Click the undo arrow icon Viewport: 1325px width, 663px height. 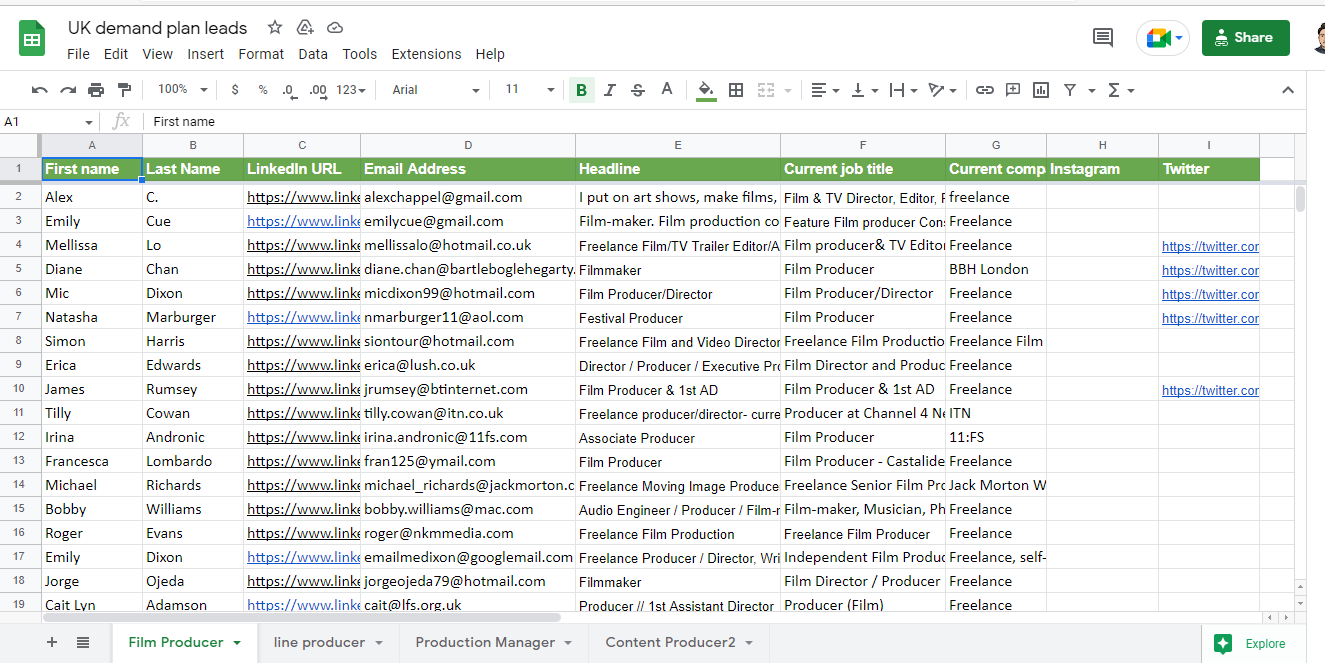point(39,90)
